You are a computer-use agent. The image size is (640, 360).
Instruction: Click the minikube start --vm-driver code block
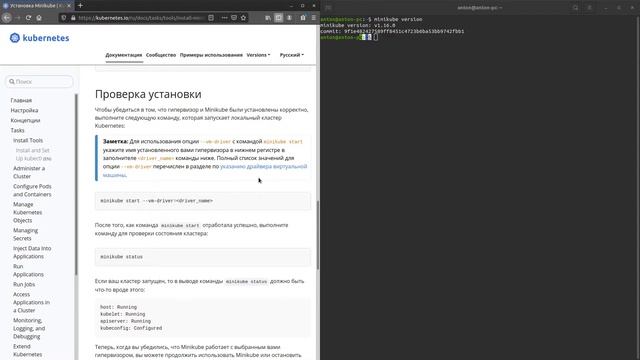pos(202,201)
